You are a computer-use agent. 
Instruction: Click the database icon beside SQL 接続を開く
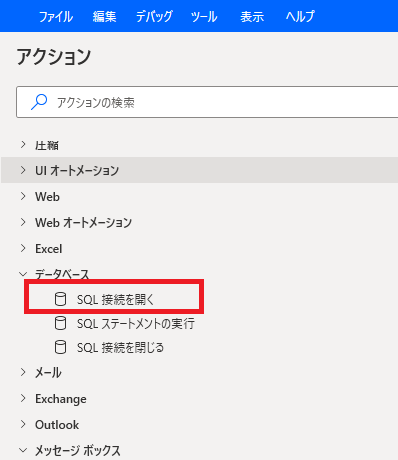(x=60, y=299)
